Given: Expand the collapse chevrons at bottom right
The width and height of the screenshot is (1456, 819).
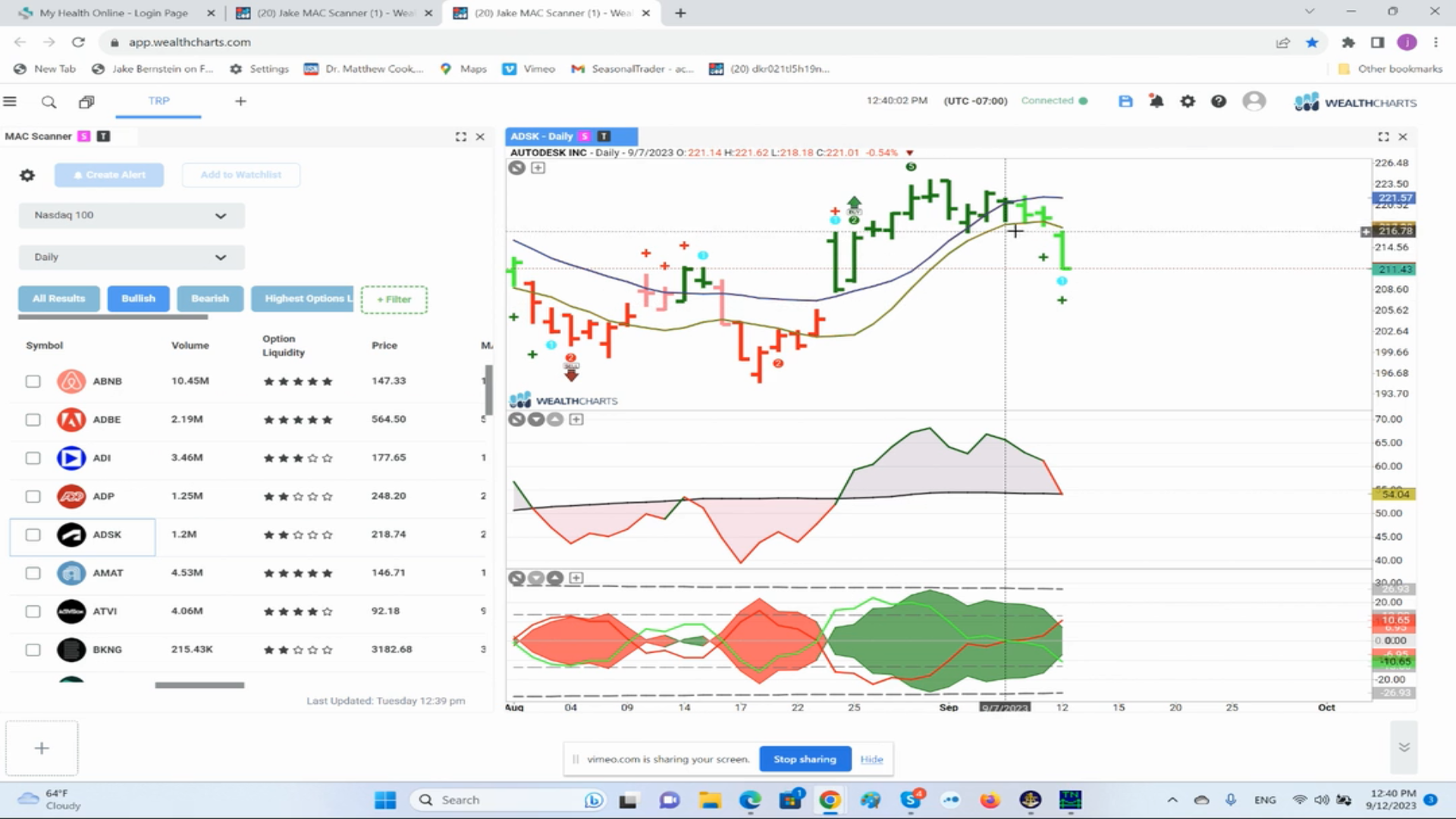Looking at the screenshot, I should [x=1404, y=747].
